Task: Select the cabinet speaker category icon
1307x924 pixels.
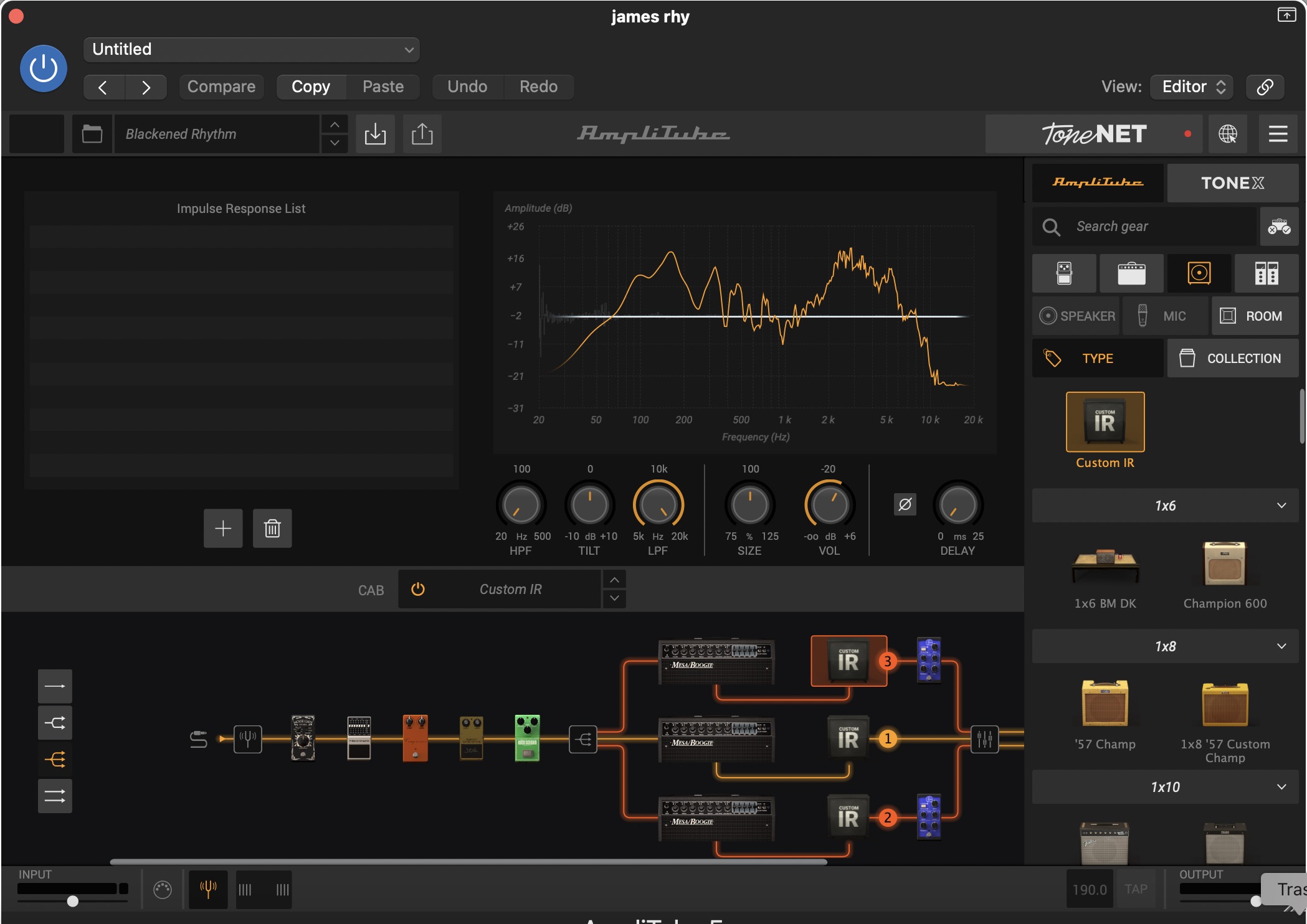Action: tap(1199, 273)
